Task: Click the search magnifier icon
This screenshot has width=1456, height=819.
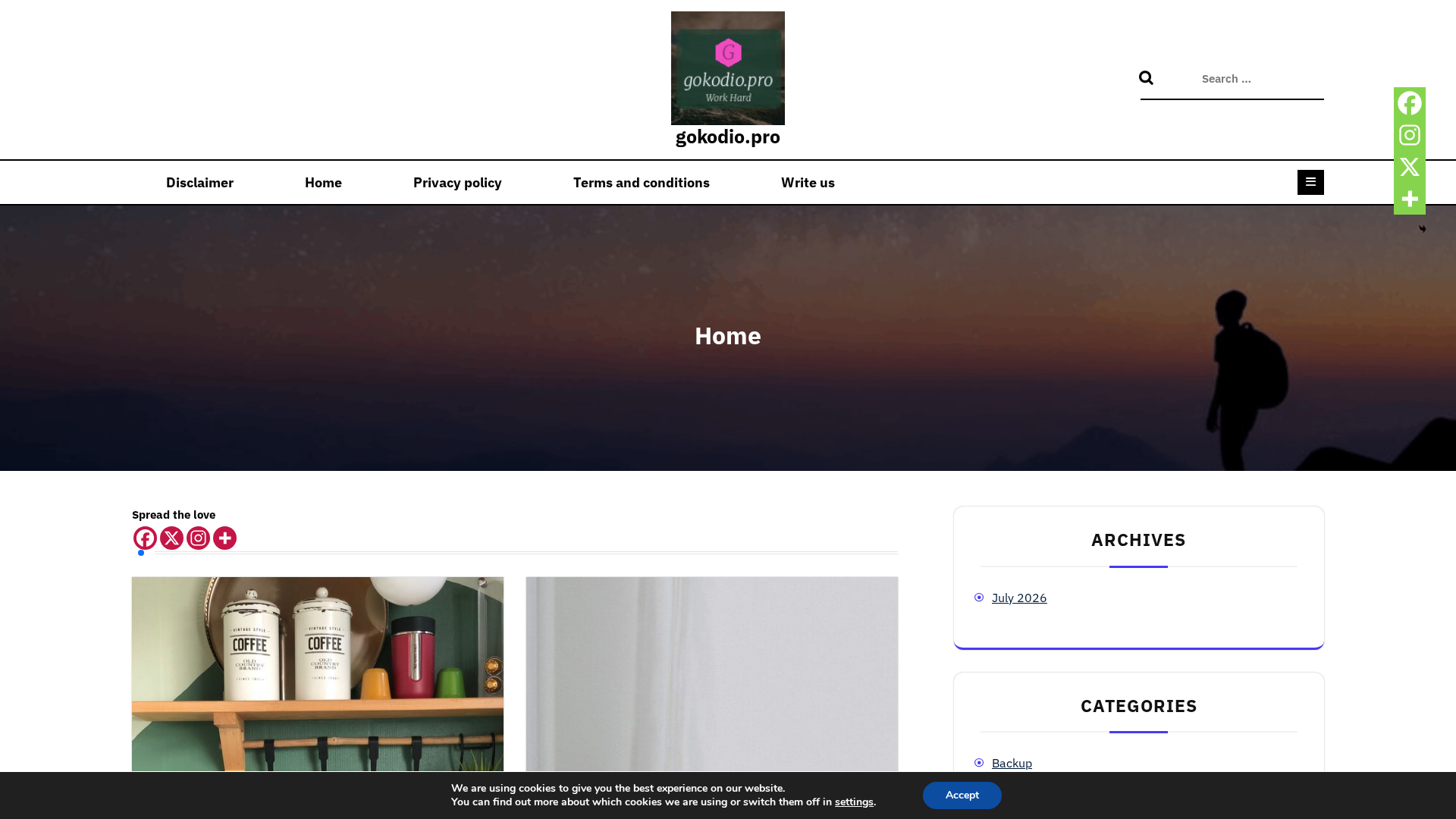Action: (1146, 78)
